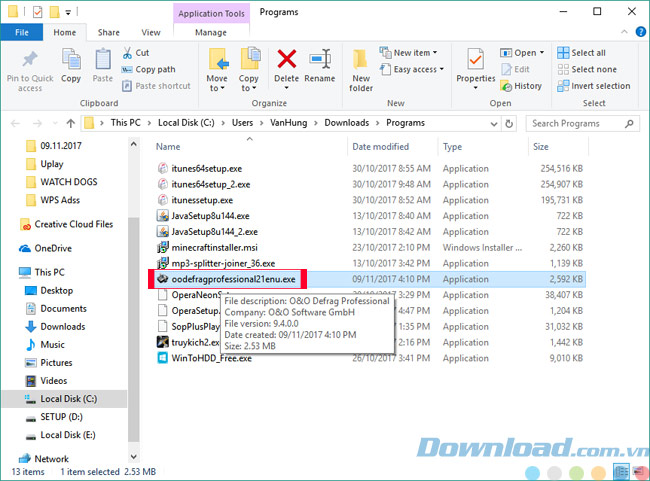This screenshot has height=481, width=650.
Task: Click the Application Tools contextual tab
Action: pos(211,13)
